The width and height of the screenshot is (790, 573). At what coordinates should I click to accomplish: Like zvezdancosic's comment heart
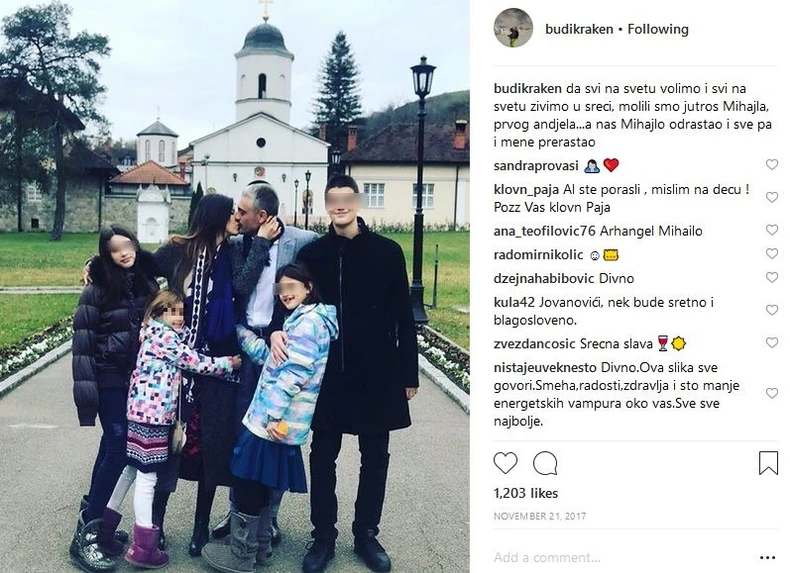772,343
